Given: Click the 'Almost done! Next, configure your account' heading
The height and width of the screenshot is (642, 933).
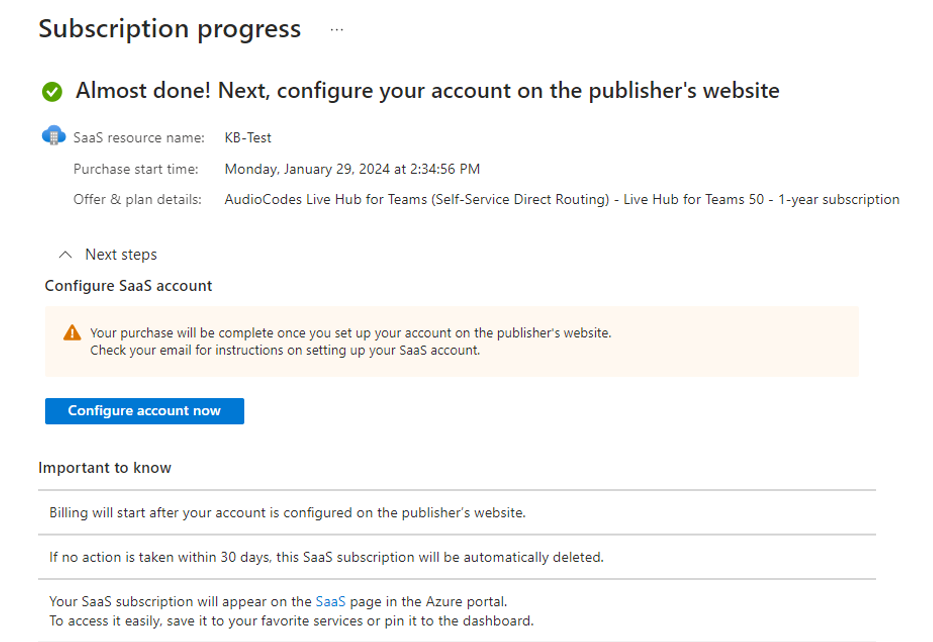Looking at the screenshot, I should pos(427,90).
